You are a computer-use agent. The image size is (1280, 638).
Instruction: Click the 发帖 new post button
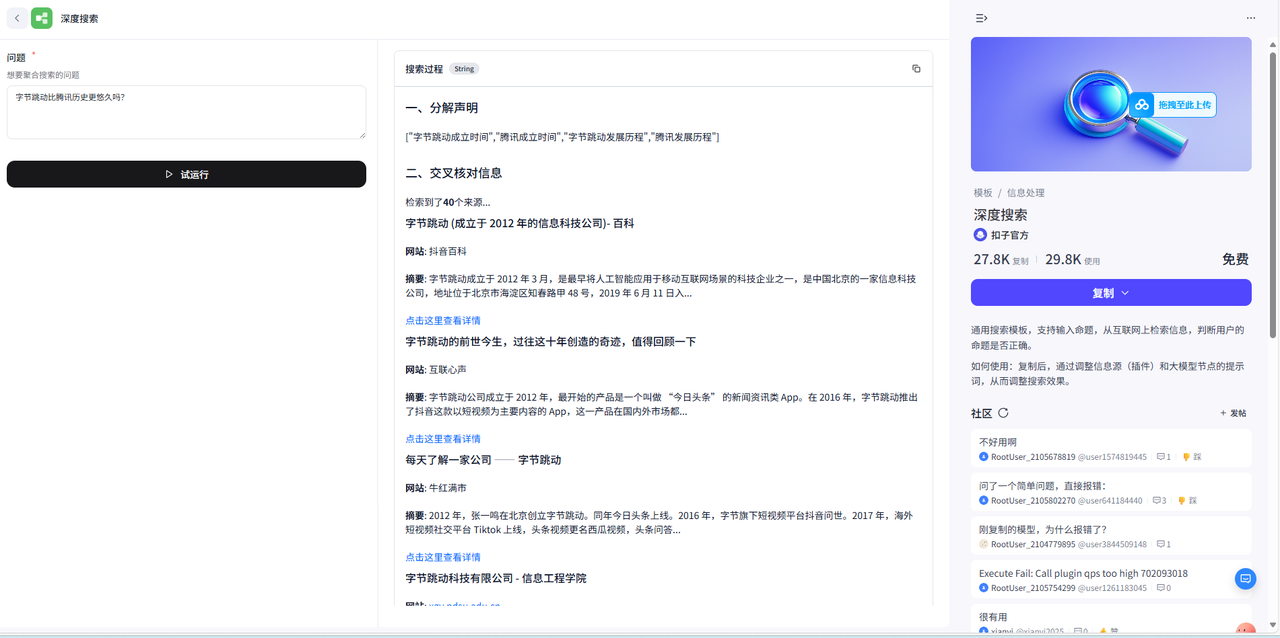coord(1233,413)
